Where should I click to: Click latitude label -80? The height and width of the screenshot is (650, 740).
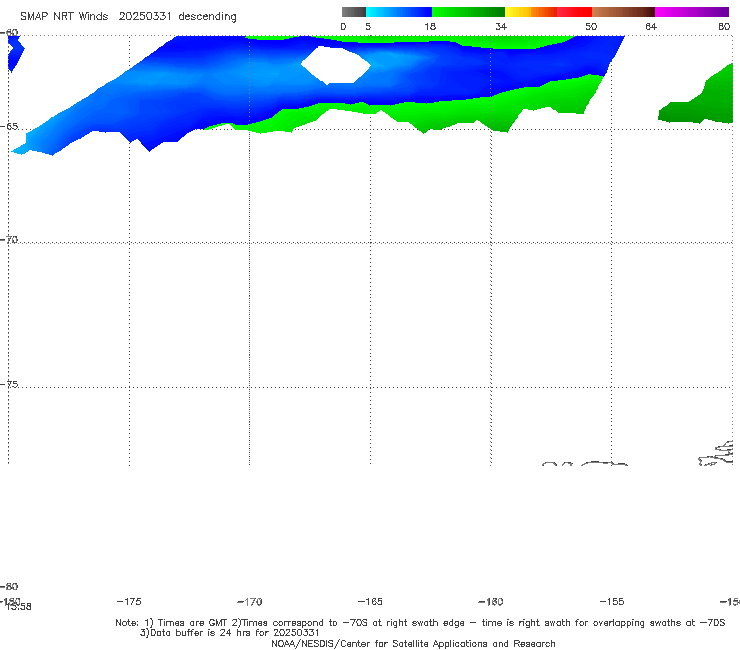9,586
